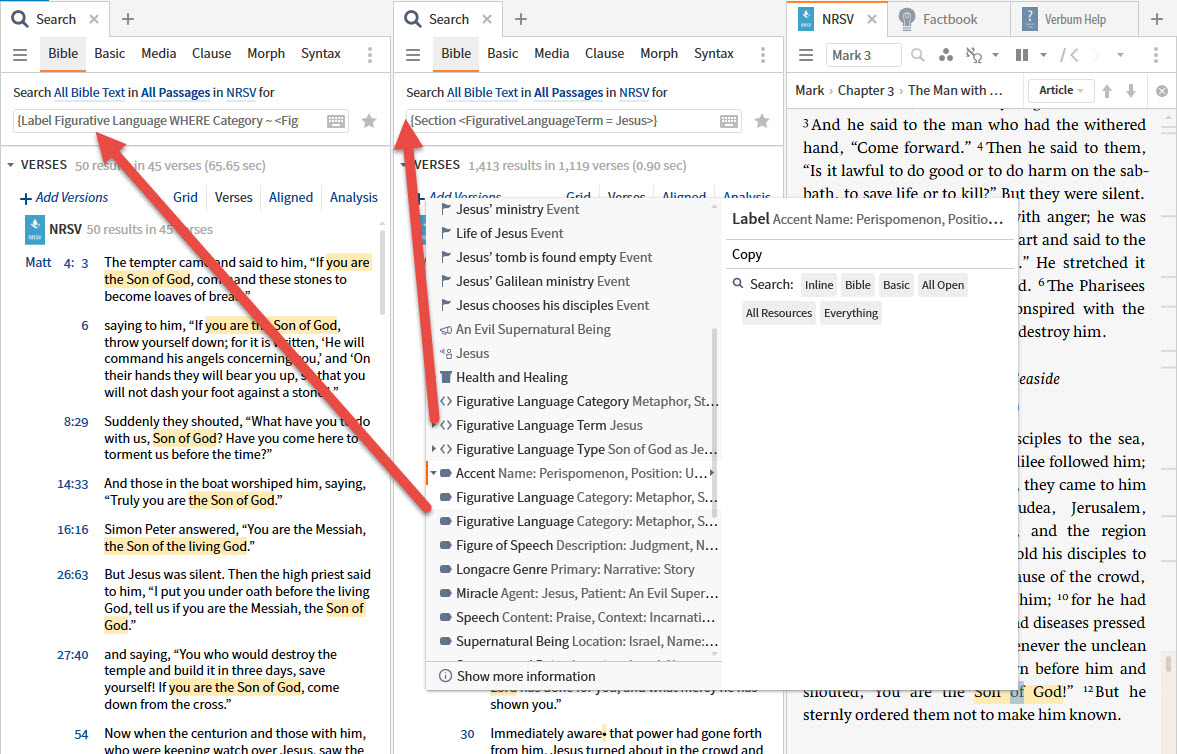The width and height of the screenshot is (1177, 754).
Task: Open the NRSV panel kebab menu
Action: (1155, 55)
